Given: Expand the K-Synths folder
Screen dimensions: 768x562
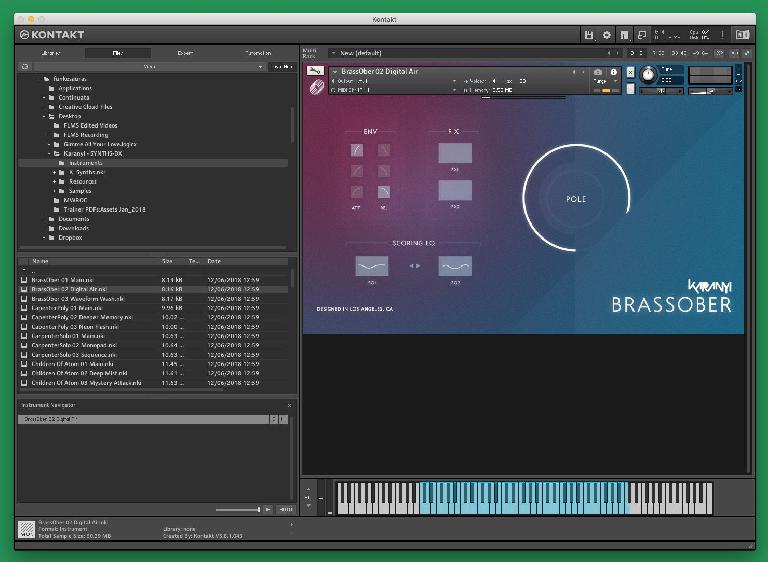Looking at the screenshot, I should (x=54, y=172).
